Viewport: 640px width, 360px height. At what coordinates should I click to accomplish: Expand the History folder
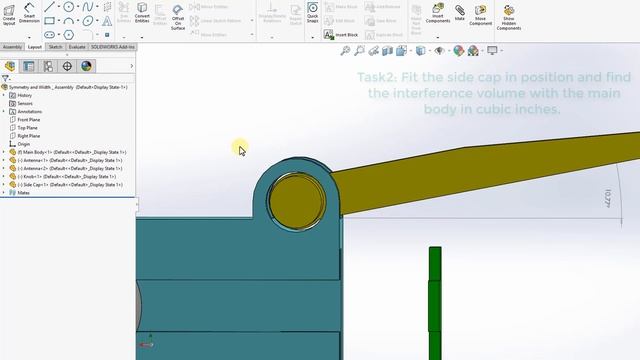click(x=4, y=95)
